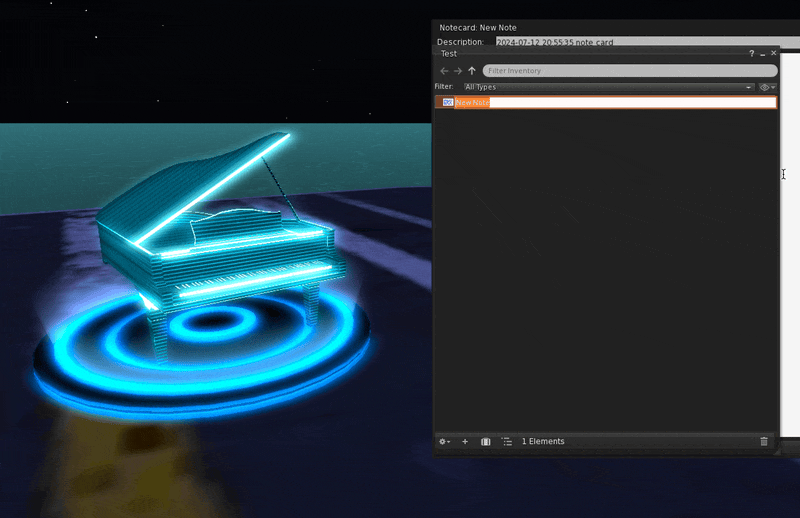Select the New Note notecard icon
The height and width of the screenshot is (518, 800).
pos(447,103)
